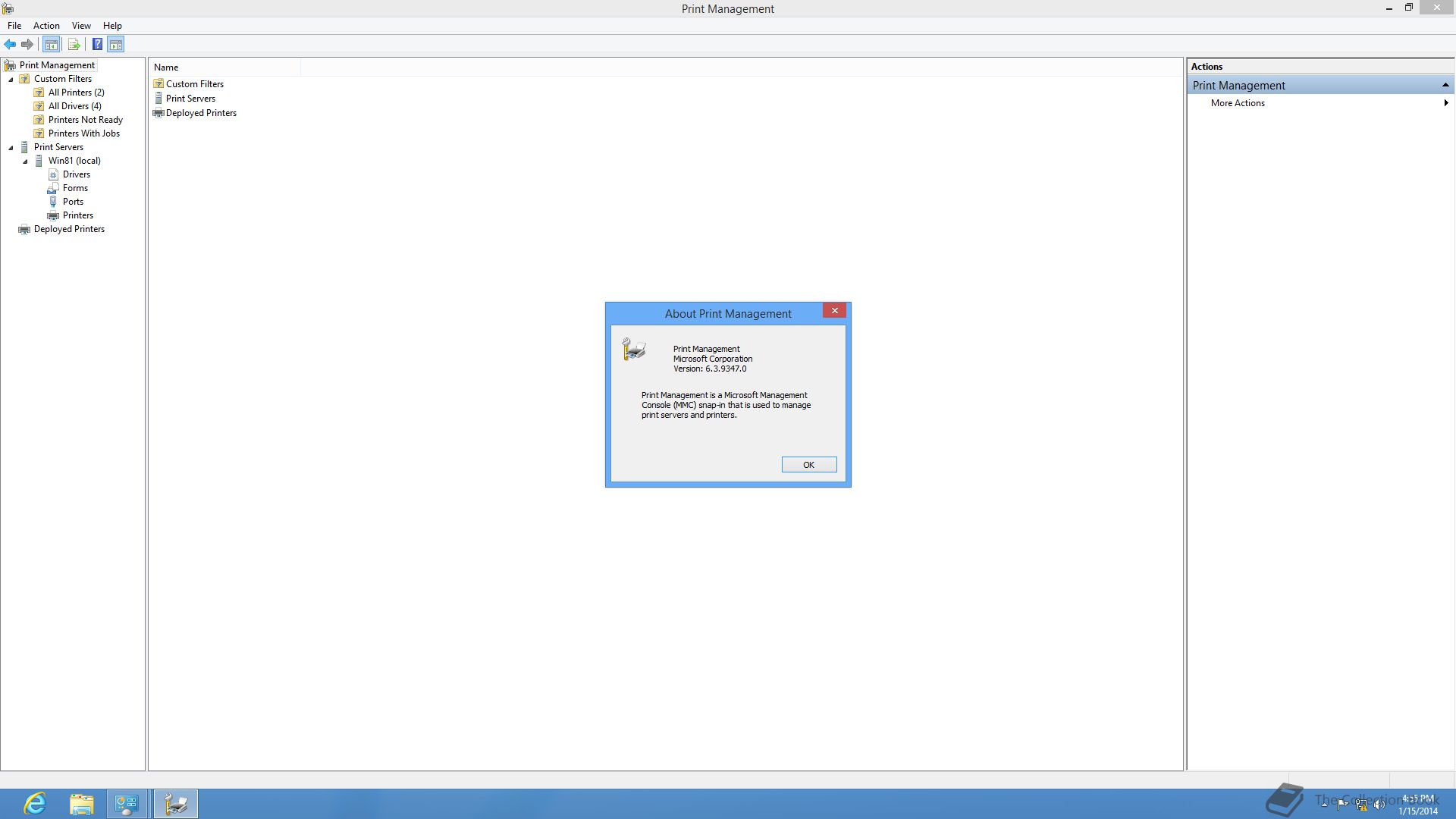This screenshot has height=819, width=1456.
Task: Open the Help menu
Action: 112,26
